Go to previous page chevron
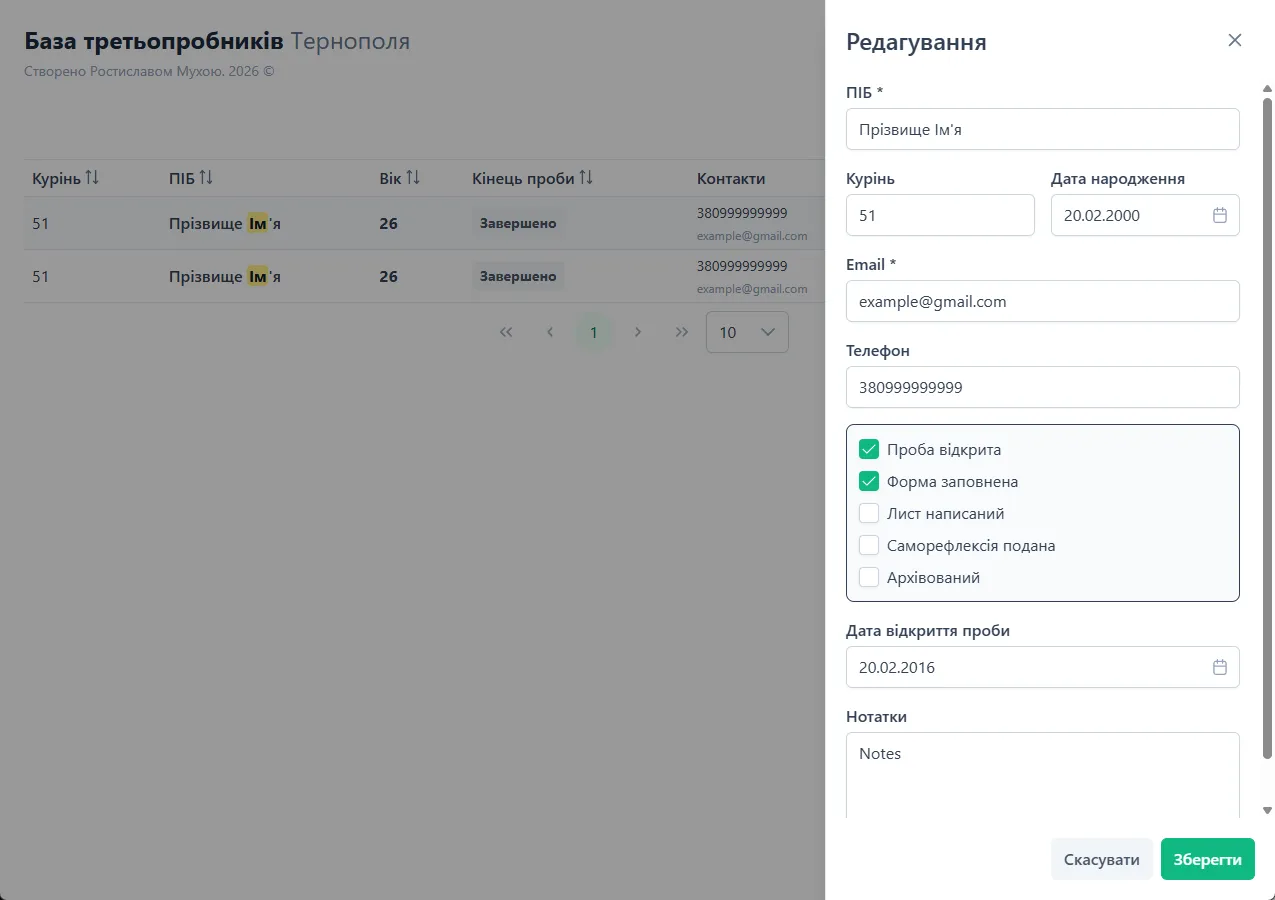The height and width of the screenshot is (900, 1275). [x=550, y=332]
